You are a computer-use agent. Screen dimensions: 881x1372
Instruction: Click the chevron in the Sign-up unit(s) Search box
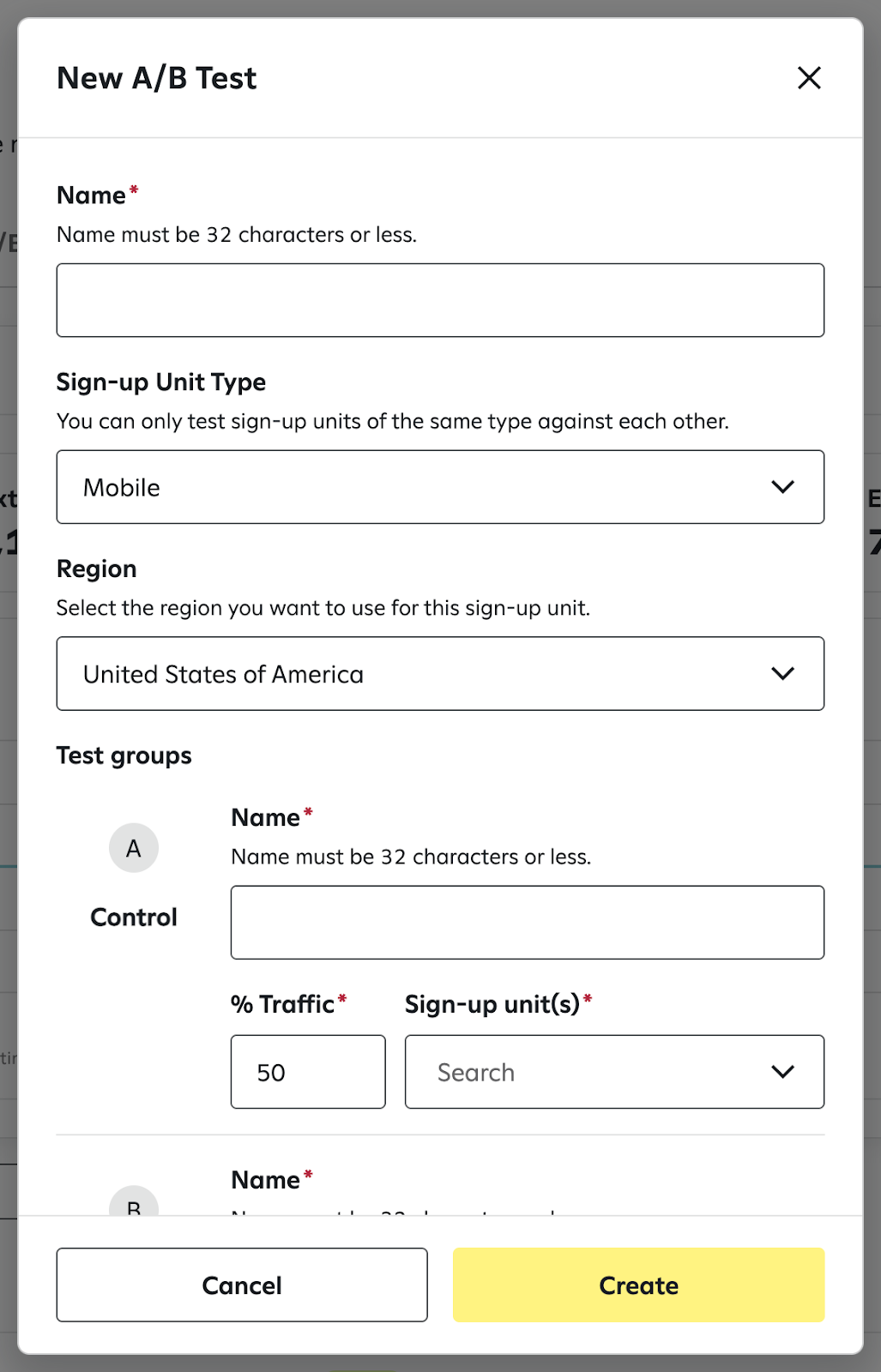point(782,1072)
